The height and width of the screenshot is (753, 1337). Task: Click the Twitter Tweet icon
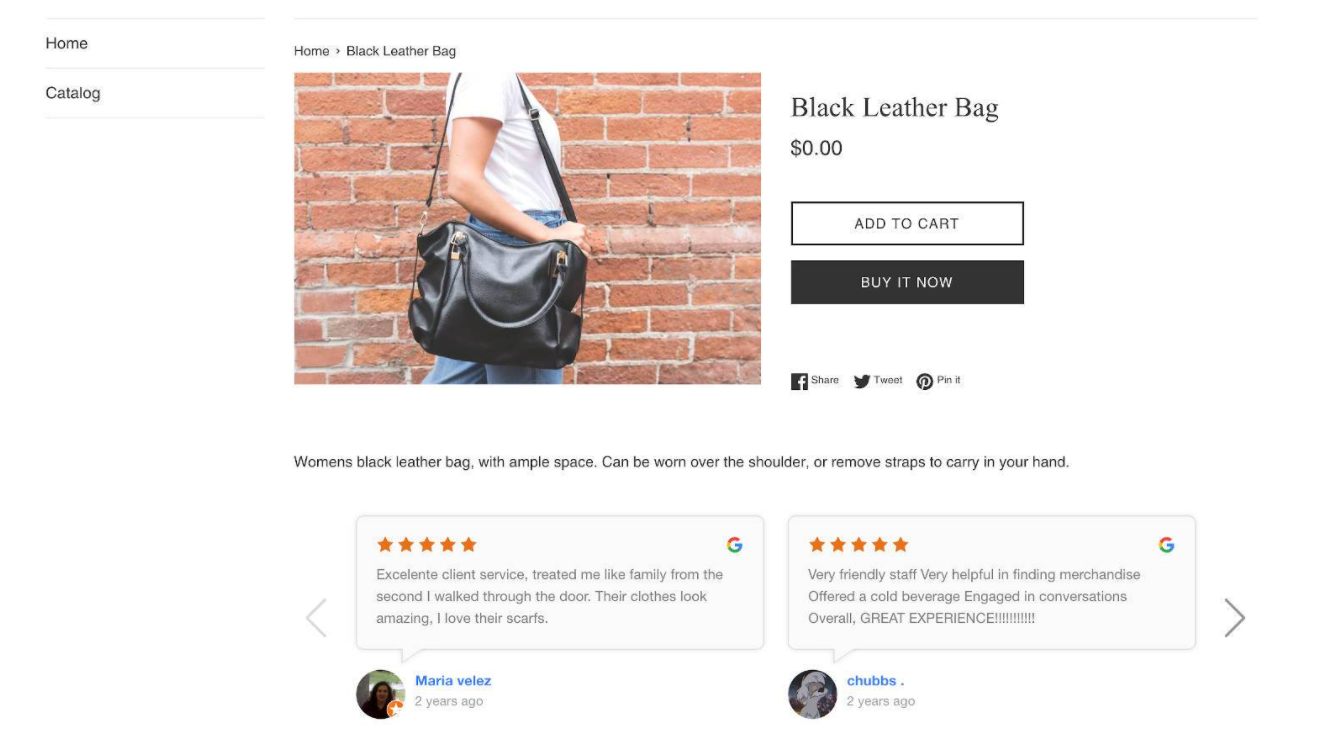click(x=862, y=381)
